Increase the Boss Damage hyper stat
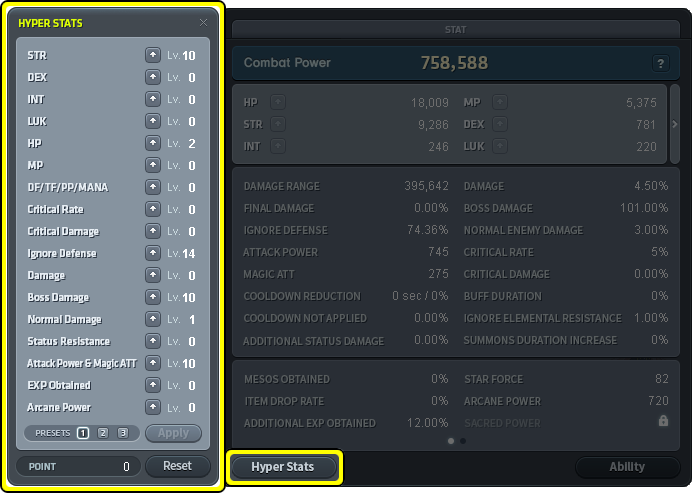Screen dimensions: 692x493 pos(152,297)
